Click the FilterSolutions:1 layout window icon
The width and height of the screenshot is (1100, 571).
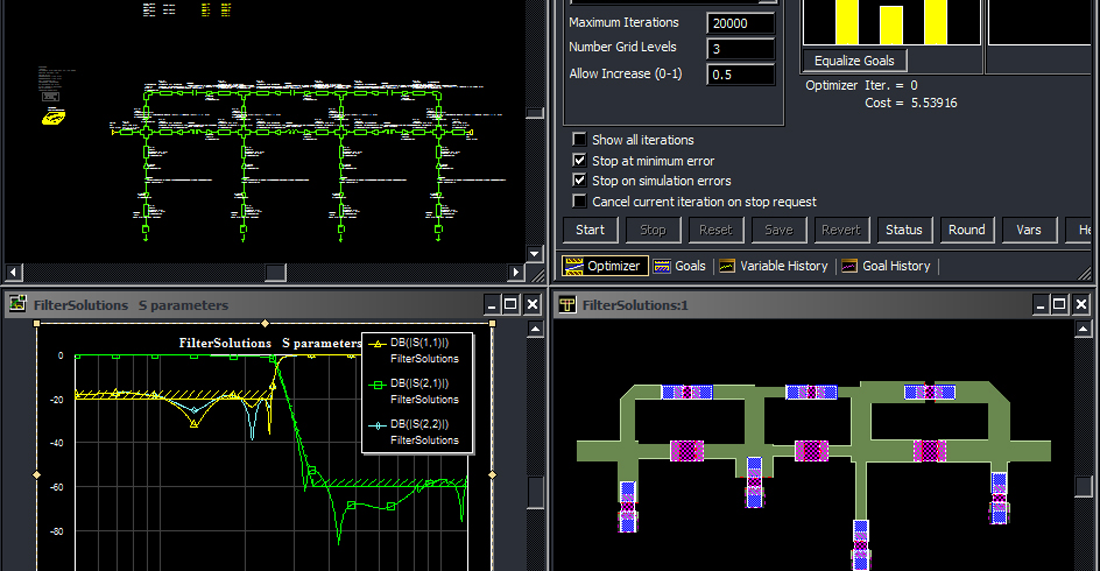tap(567, 304)
